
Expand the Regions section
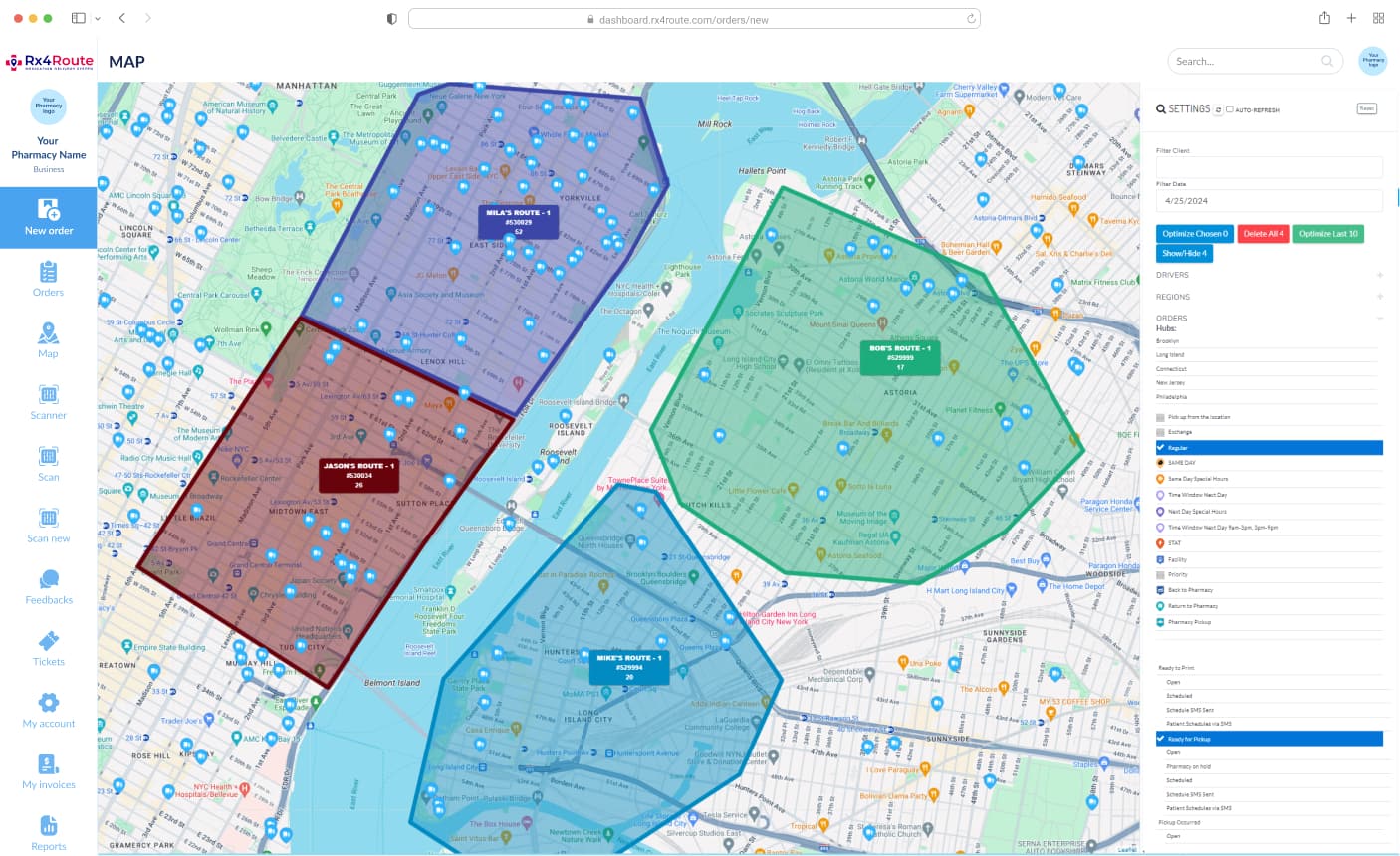pyautogui.click(x=1379, y=297)
